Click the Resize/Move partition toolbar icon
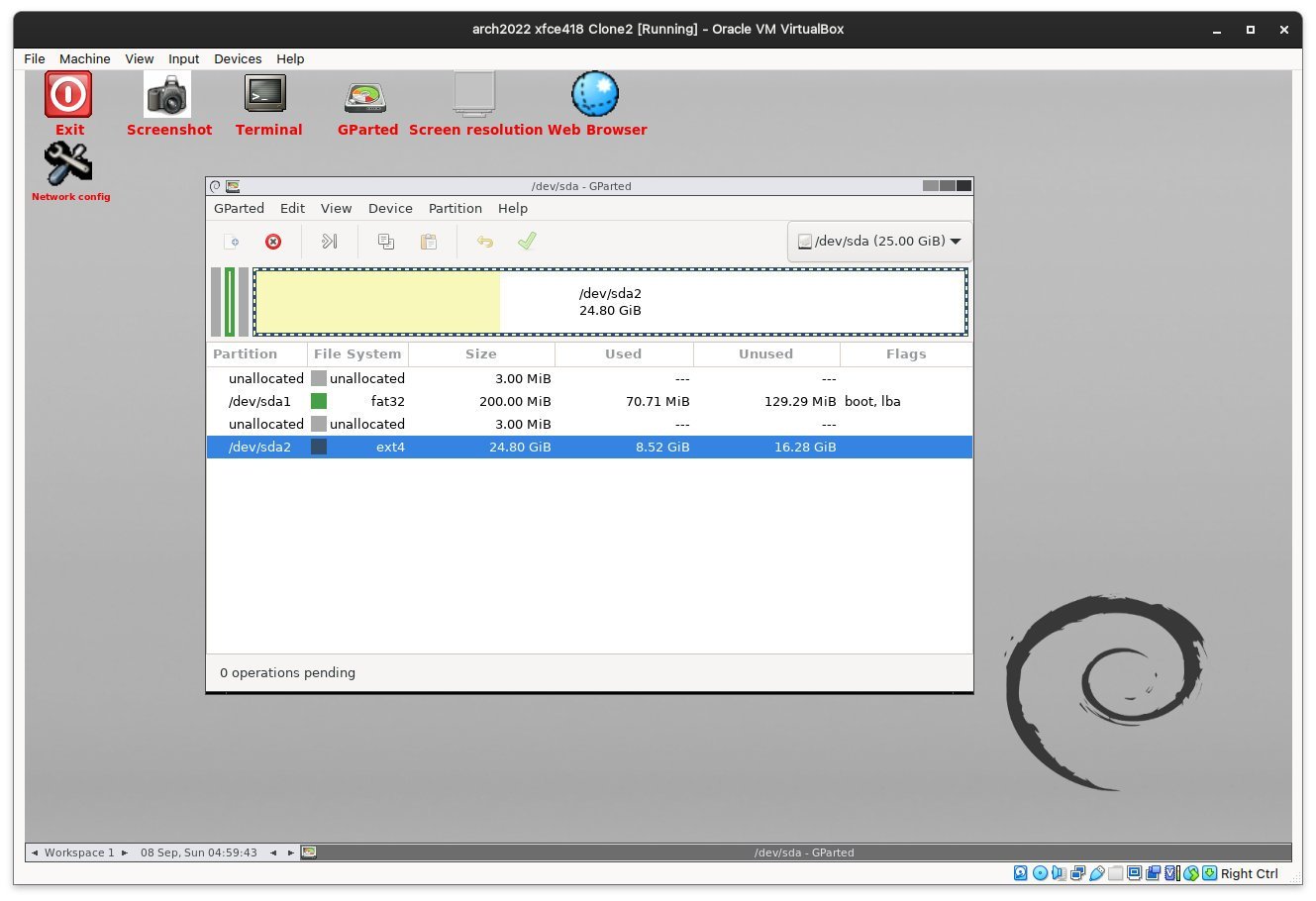This screenshot has height=901, width=1316. click(x=330, y=242)
